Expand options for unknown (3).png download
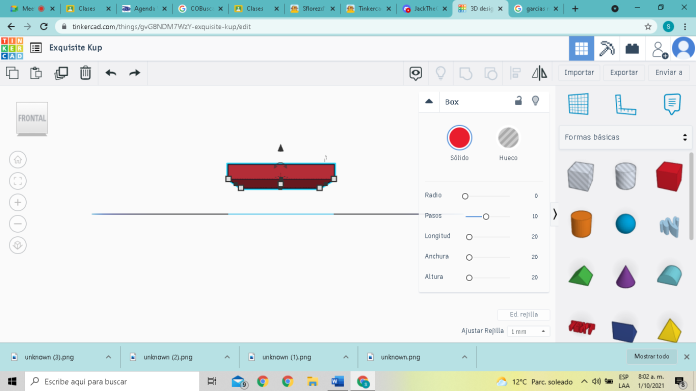Viewport: 696px width, 391px height. point(108,357)
